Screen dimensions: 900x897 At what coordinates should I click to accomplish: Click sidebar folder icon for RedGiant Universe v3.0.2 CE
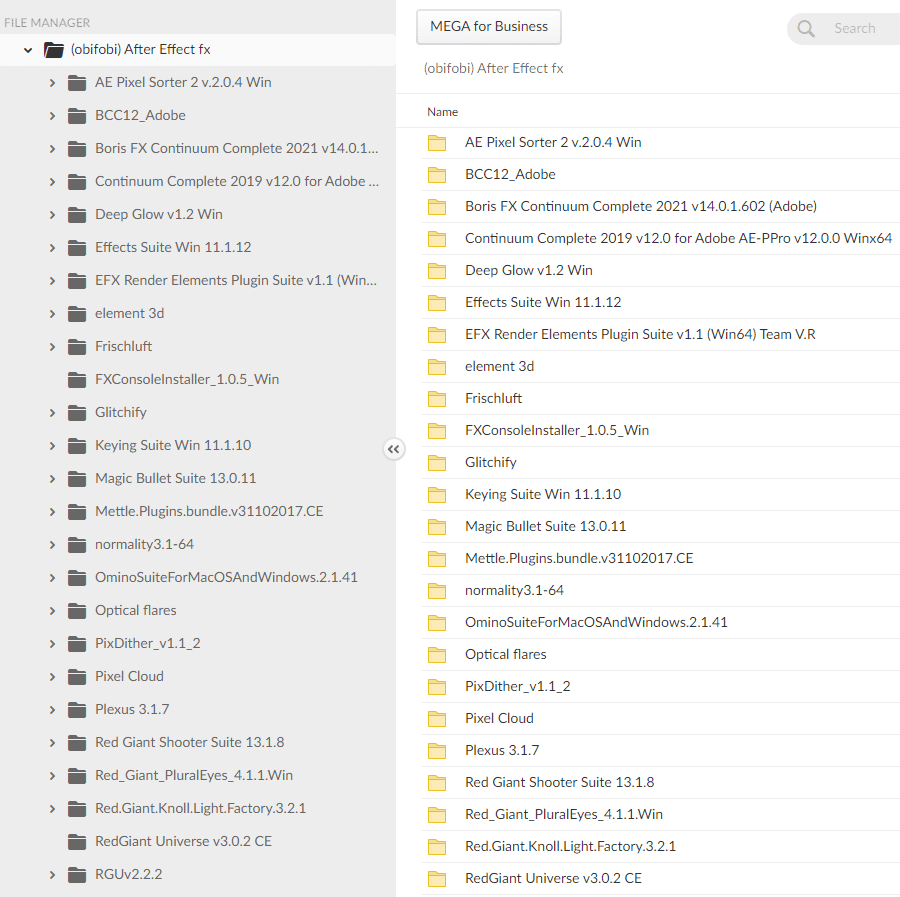(77, 842)
